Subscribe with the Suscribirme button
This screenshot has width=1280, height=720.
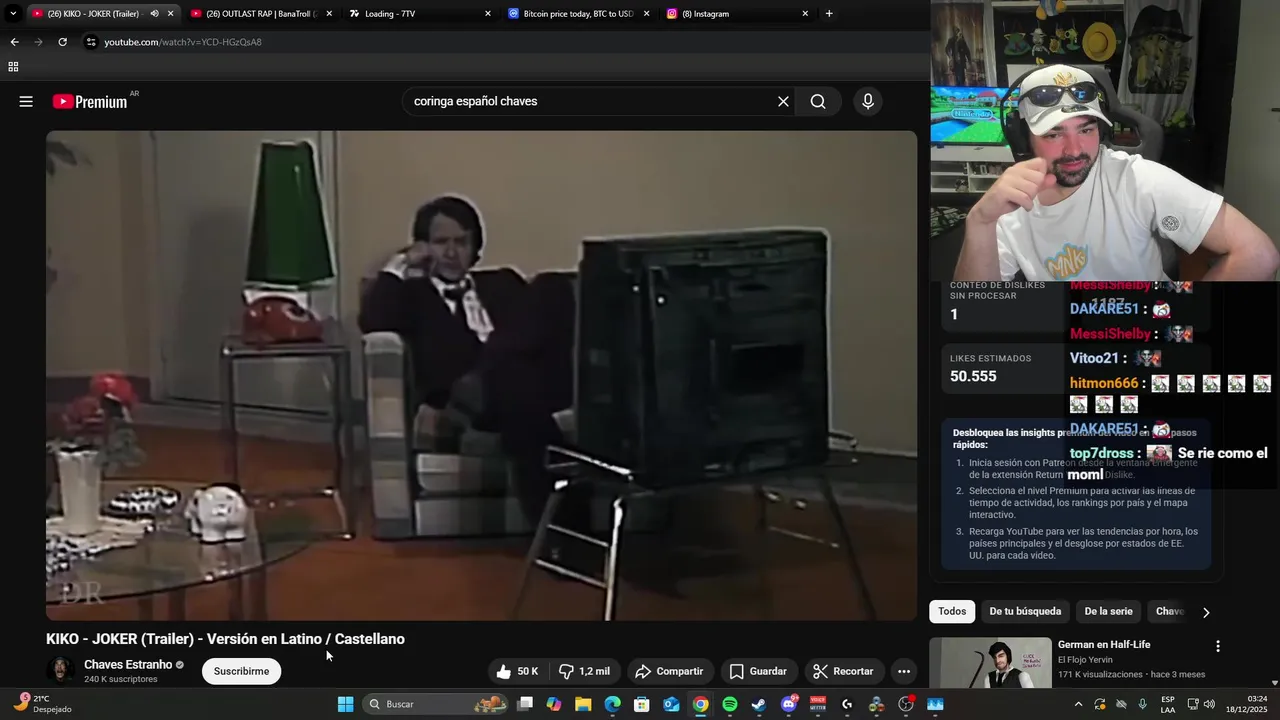[x=241, y=671]
